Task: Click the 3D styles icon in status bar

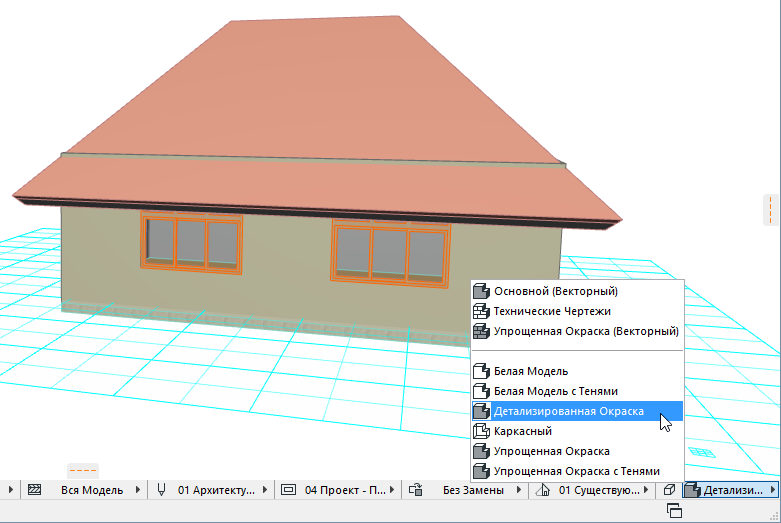Action: click(x=692, y=490)
